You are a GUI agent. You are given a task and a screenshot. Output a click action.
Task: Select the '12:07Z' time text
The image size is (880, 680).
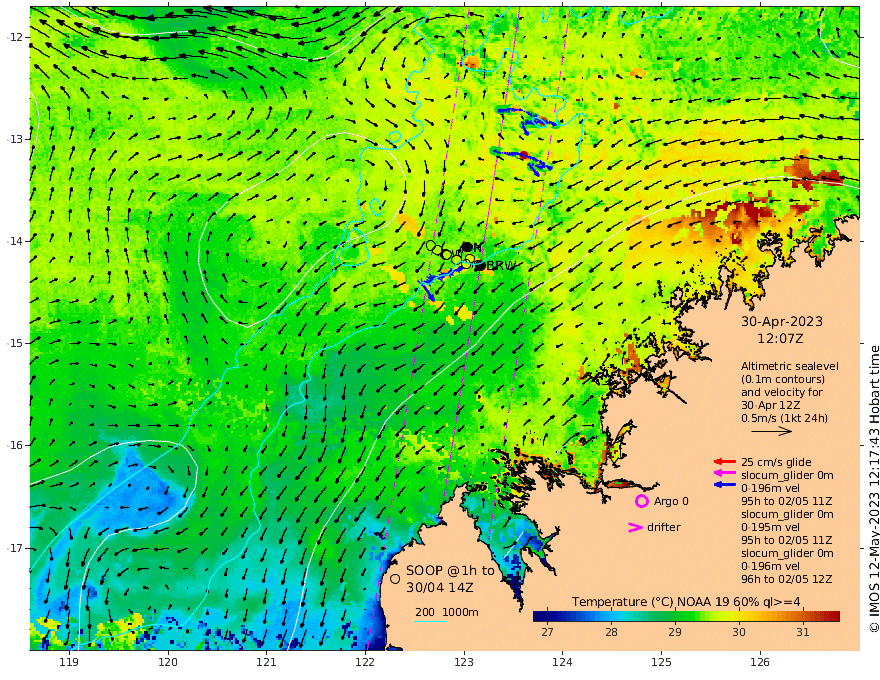pyautogui.click(x=780, y=339)
